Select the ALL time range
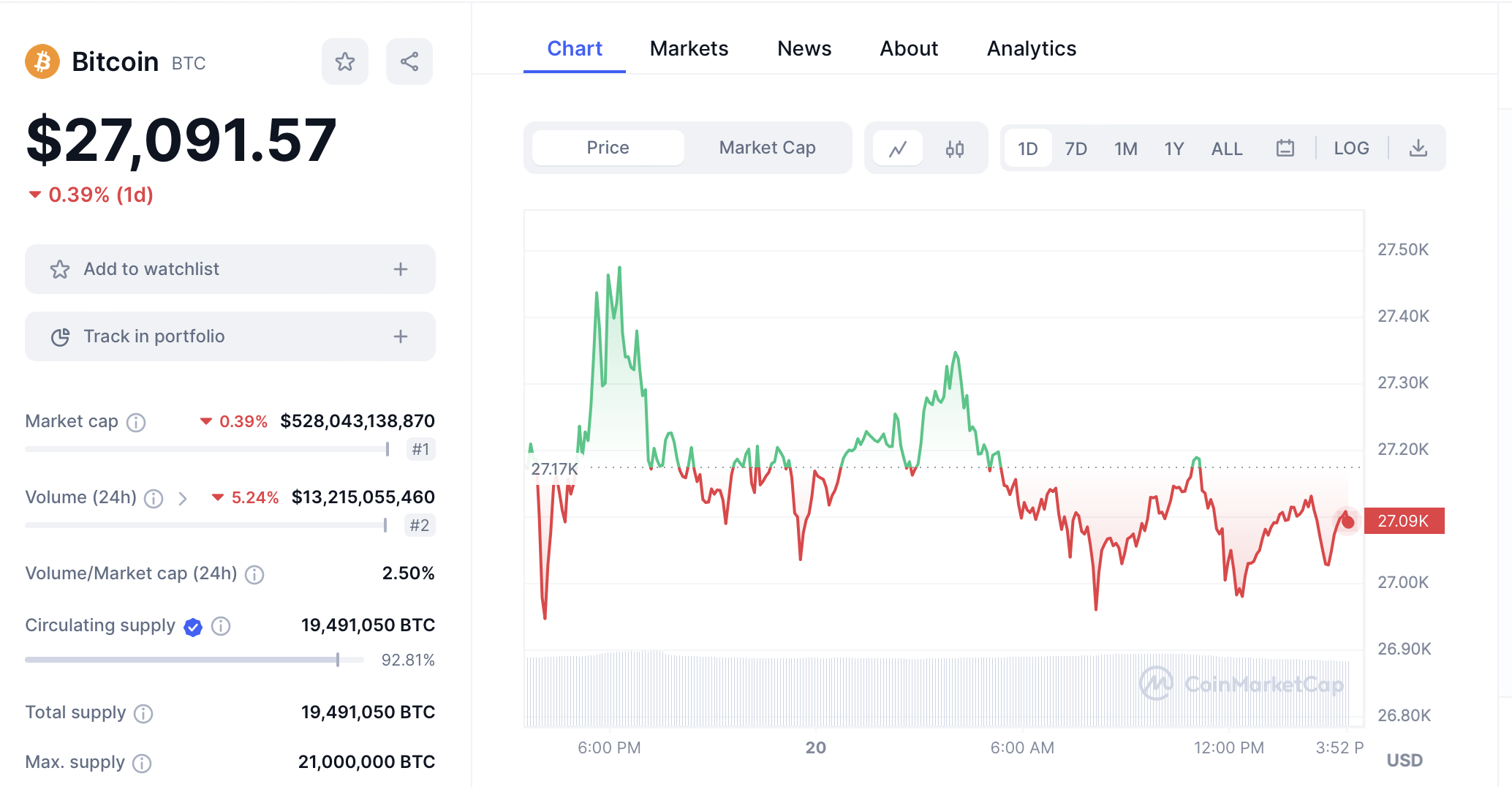Image resolution: width=1512 pixels, height=787 pixels. (1226, 148)
